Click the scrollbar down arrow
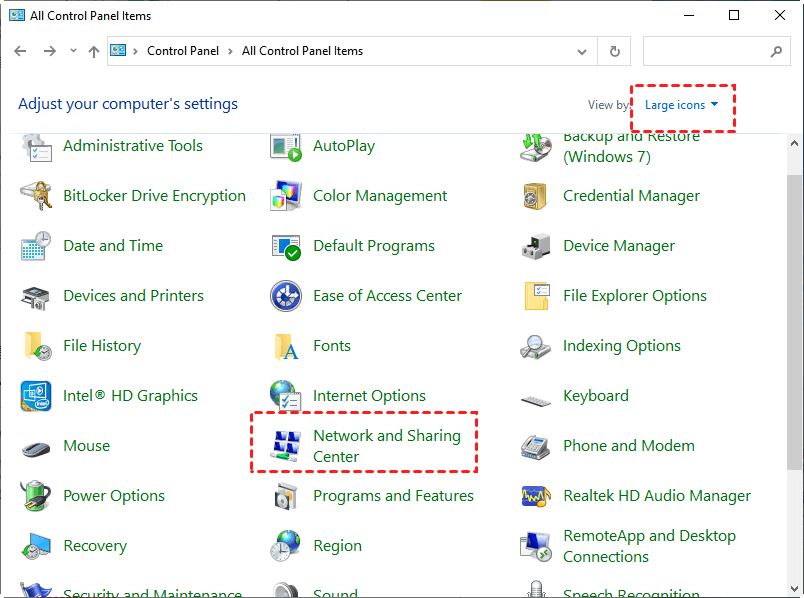Screen dimensions: 804x598 pyautogui.click(x=795, y=588)
